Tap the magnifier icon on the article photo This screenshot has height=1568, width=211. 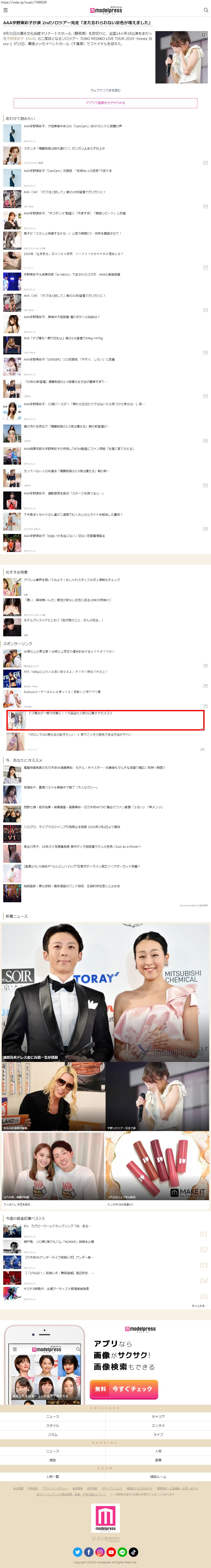203,35
